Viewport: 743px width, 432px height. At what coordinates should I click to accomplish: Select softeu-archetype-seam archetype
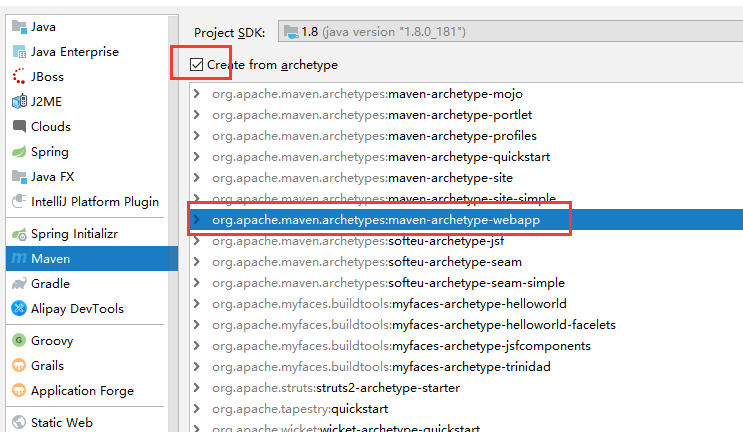click(367, 261)
